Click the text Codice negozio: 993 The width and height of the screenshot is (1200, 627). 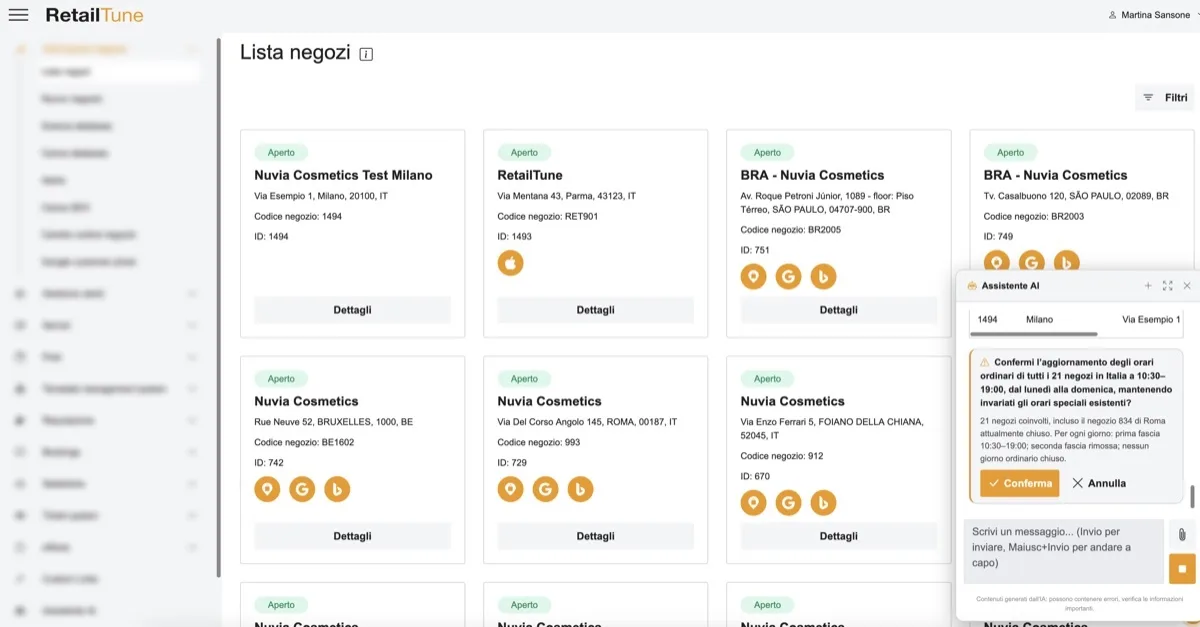pyautogui.click(x=538, y=442)
